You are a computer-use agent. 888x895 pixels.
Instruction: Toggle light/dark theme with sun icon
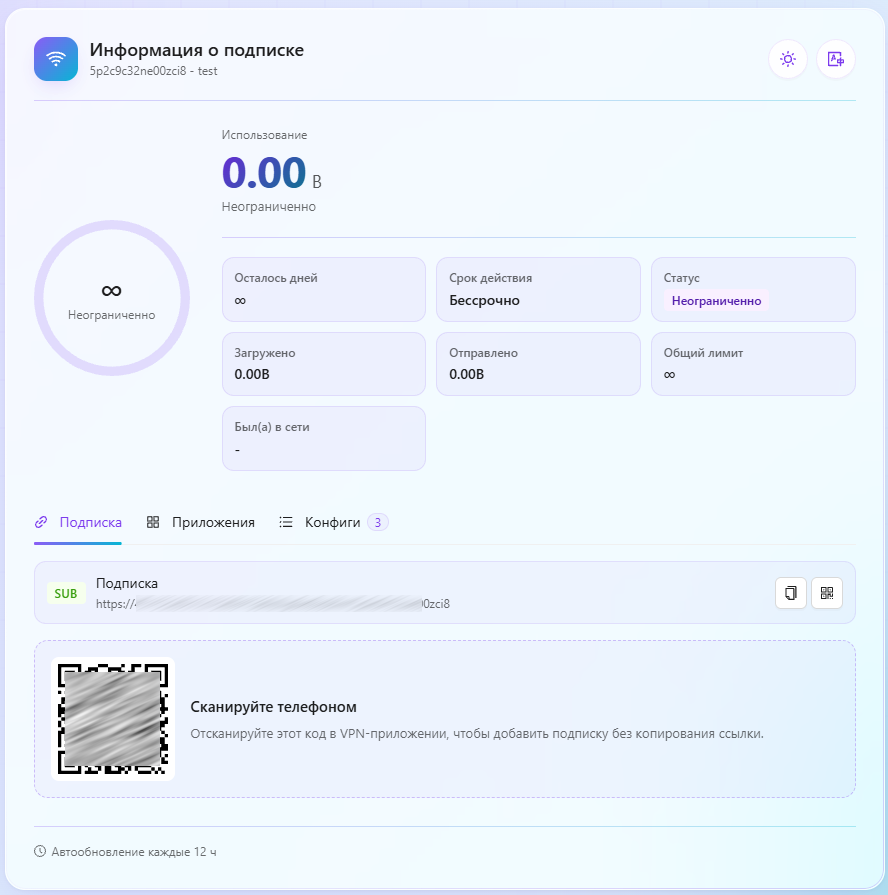(788, 59)
